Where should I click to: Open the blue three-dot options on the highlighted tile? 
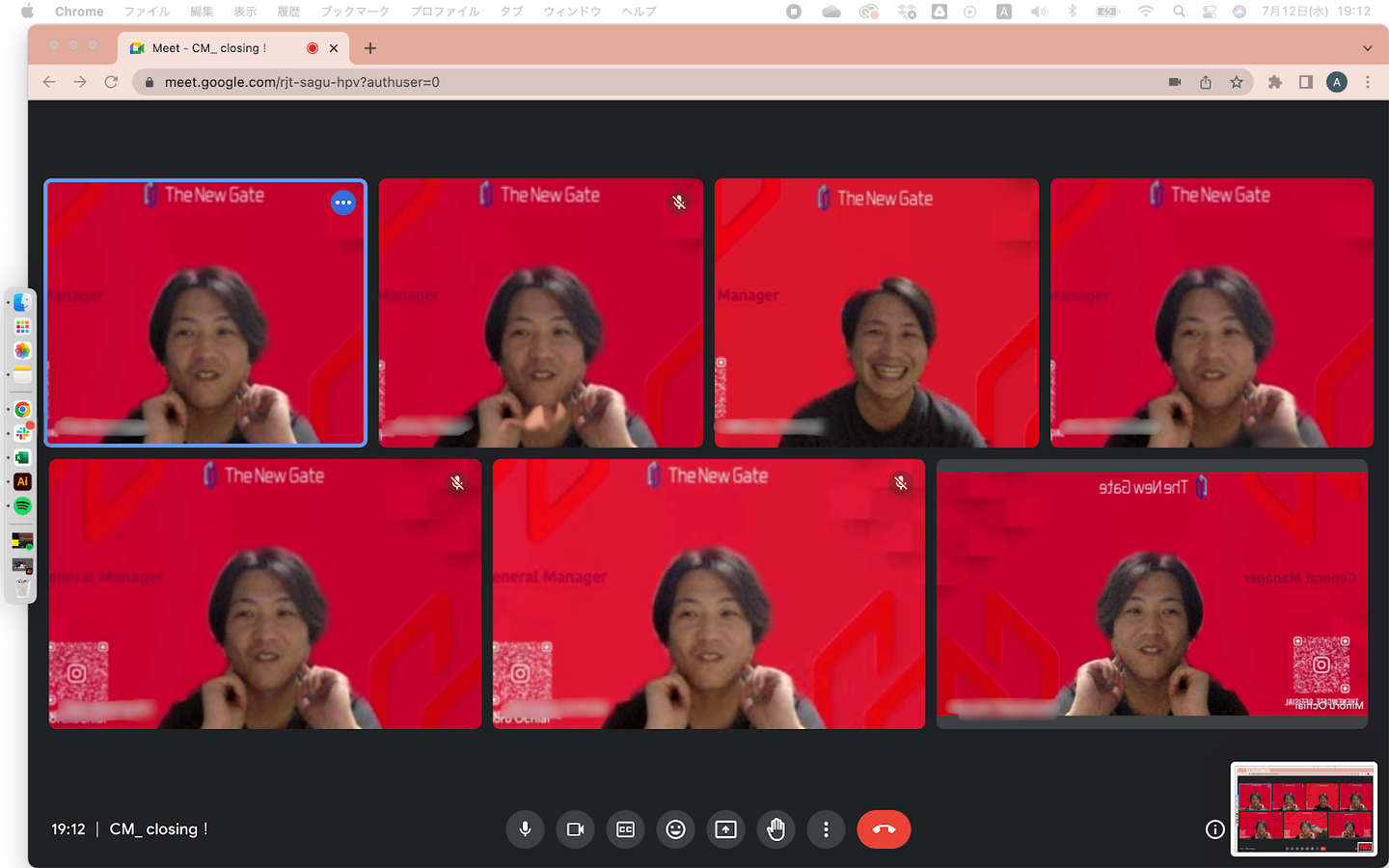(x=343, y=203)
